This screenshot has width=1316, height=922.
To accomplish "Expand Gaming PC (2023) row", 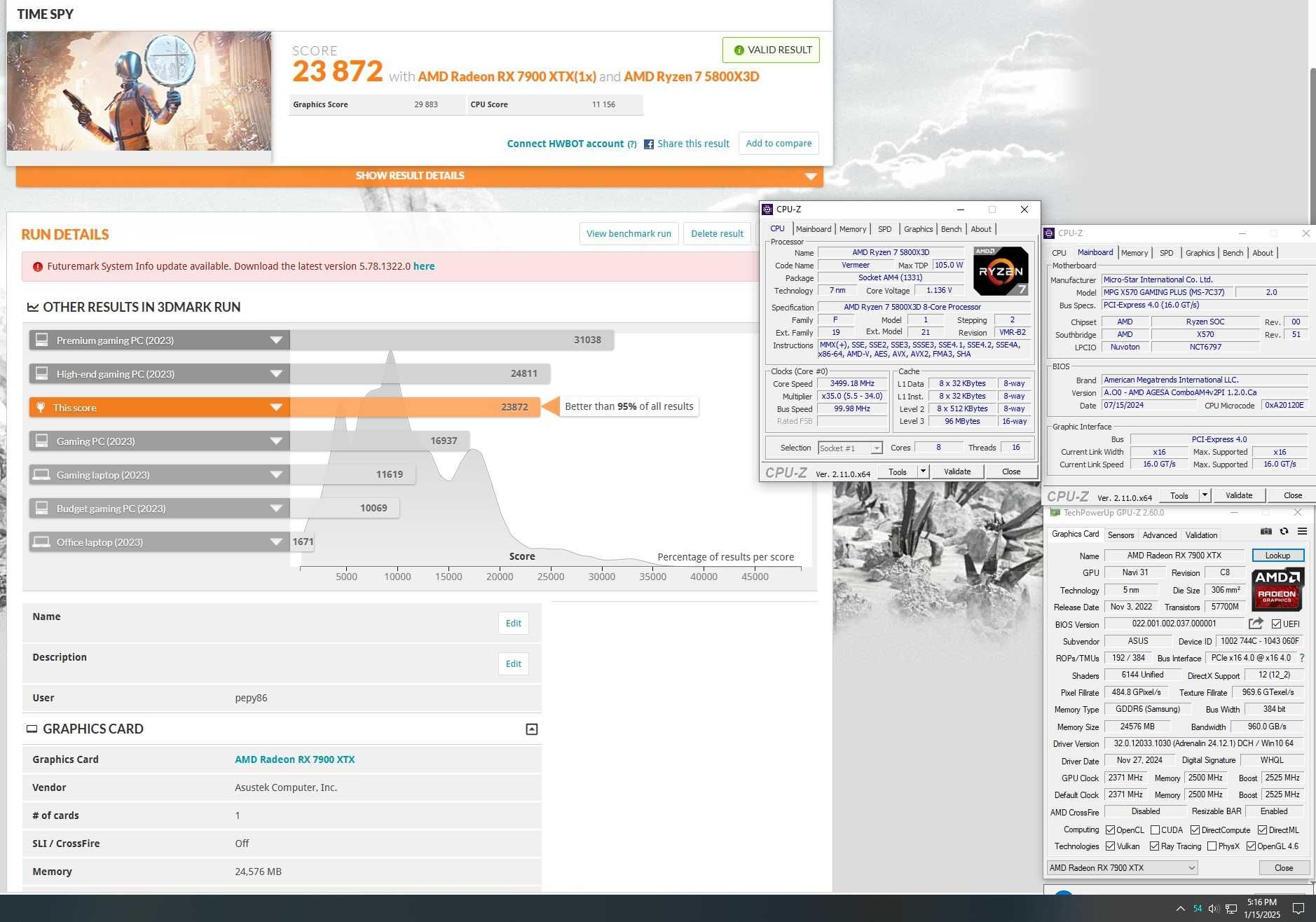I will pos(276,441).
